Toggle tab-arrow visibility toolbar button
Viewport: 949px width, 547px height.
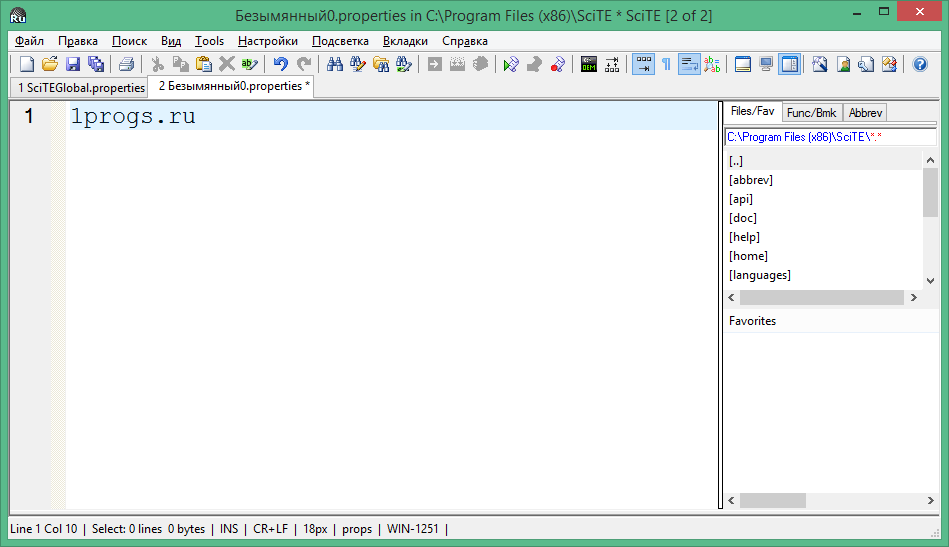click(x=643, y=64)
